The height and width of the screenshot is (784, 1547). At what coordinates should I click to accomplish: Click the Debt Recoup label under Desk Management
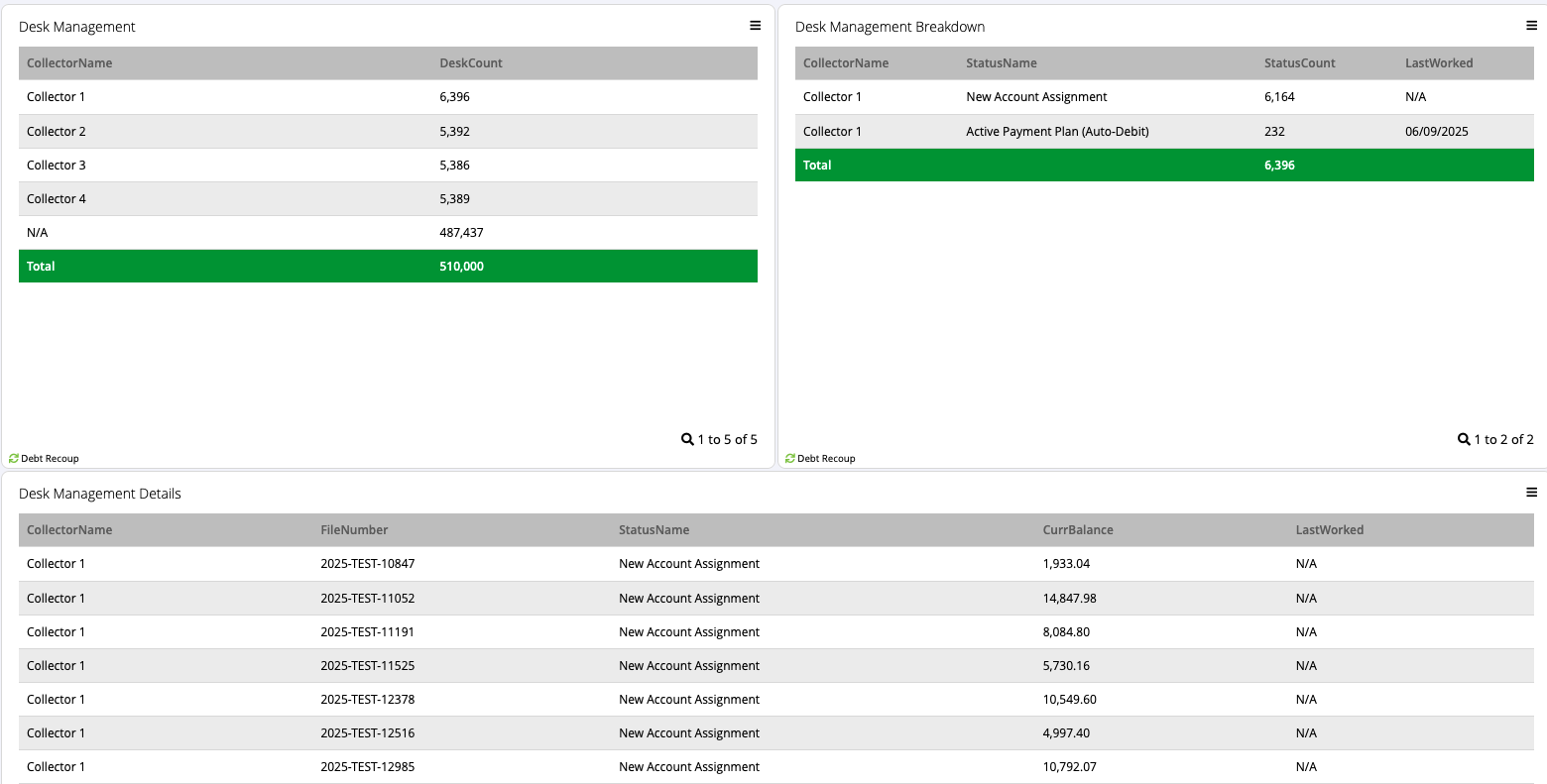click(50, 459)
